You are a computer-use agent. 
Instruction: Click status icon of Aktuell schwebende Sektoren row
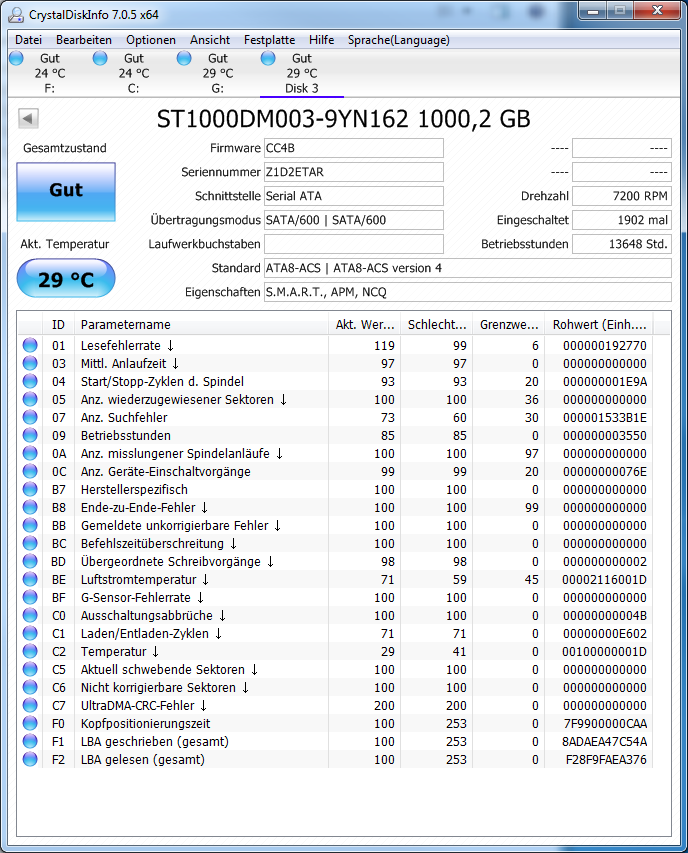click(x=30, y=669)
